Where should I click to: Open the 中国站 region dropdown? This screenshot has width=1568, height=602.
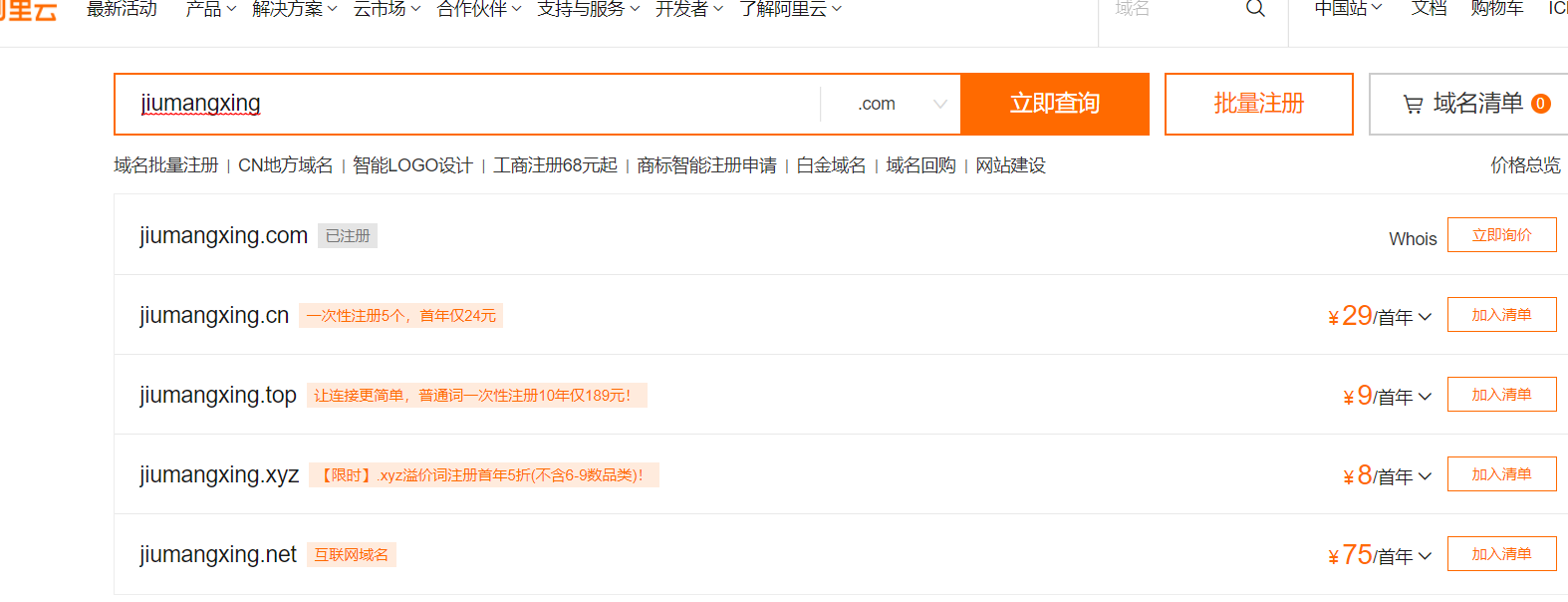coord(1349,9)
